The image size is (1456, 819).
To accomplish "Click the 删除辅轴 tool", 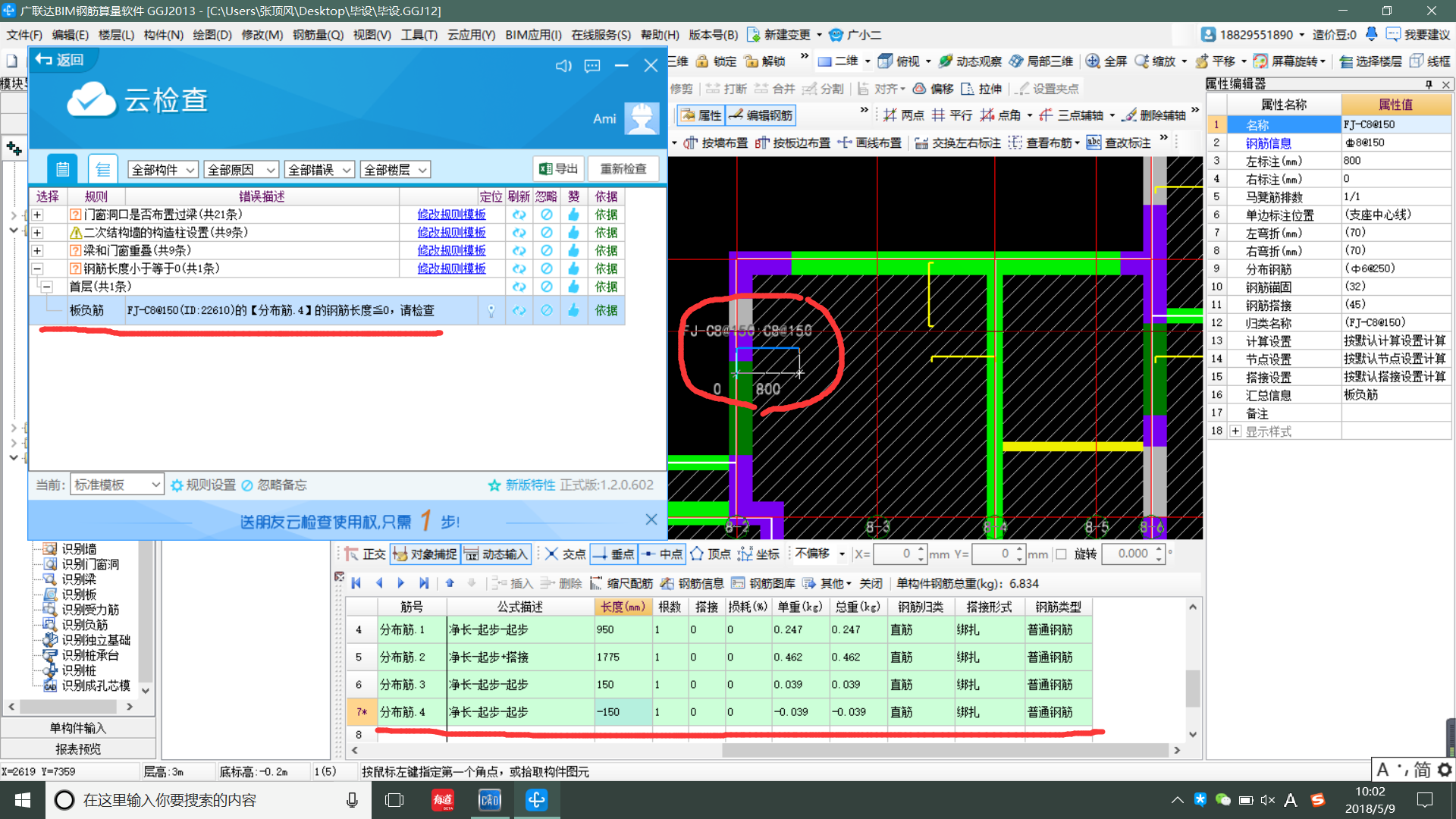I will click(x=1154, y=115).
